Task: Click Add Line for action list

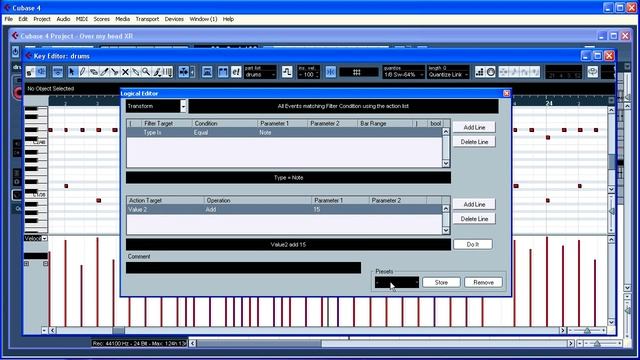Action: [474, 204]
